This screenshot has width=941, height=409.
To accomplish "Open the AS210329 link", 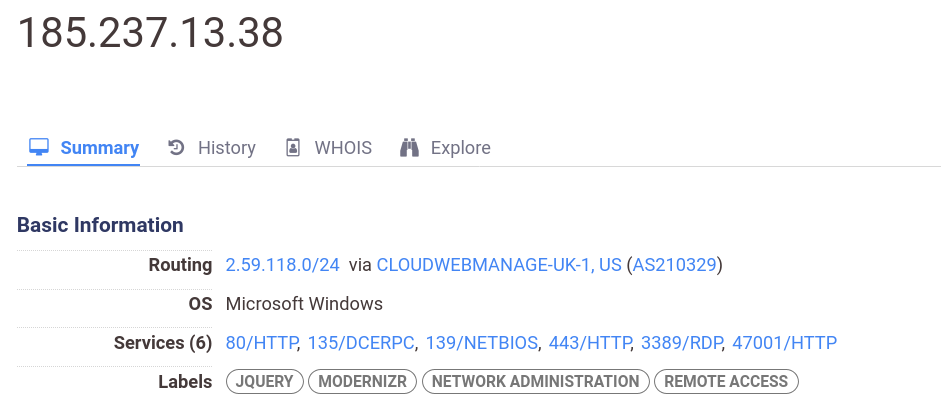I will coord(675,265).
